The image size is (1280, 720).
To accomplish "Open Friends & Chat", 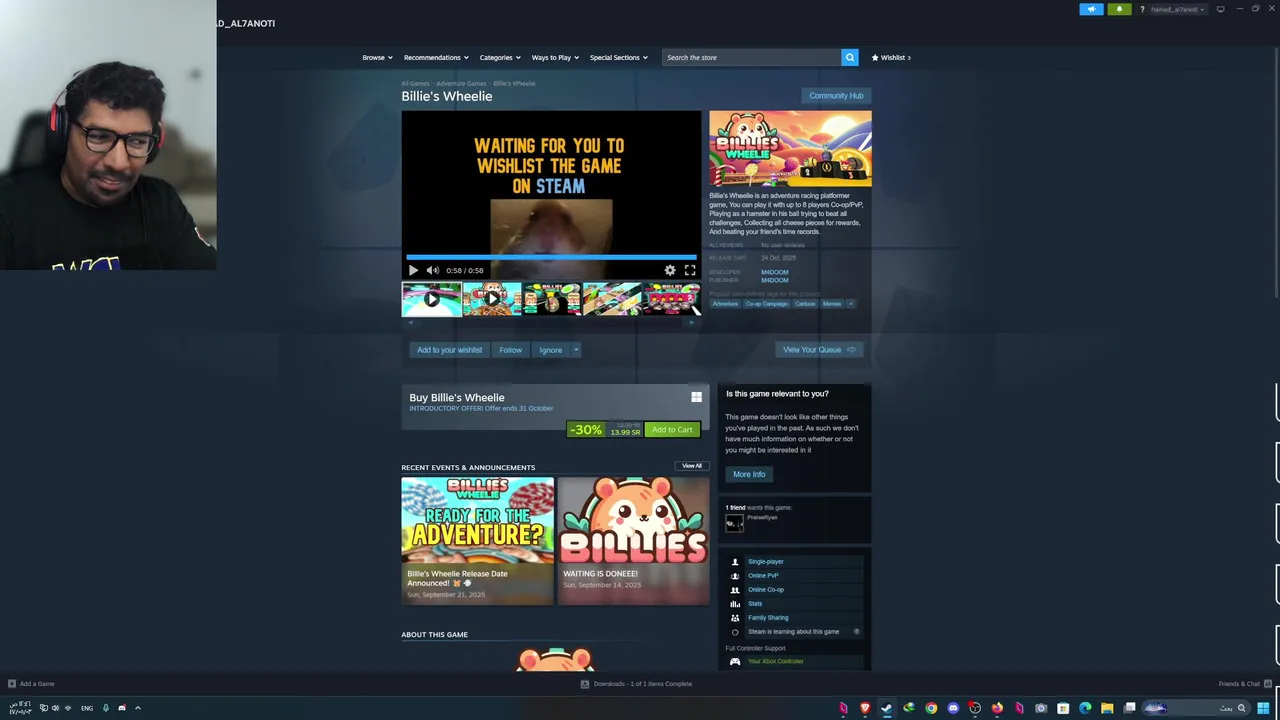I will click(x=1245, y=684).
